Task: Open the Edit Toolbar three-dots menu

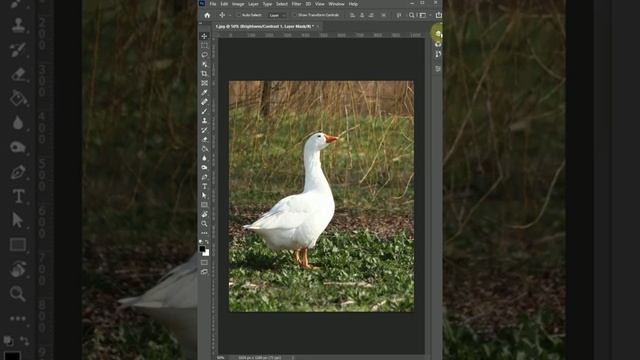Action: (204, 233)
